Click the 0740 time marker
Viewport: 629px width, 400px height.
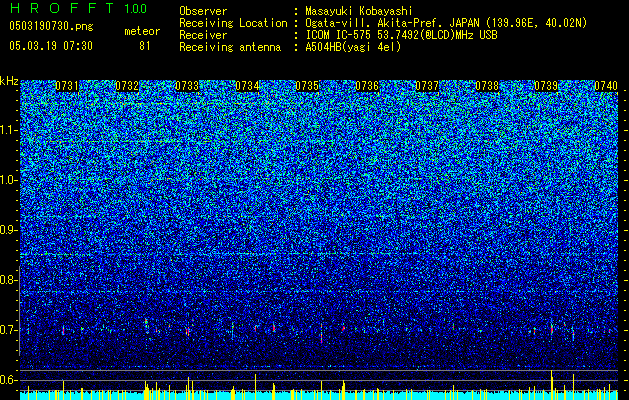click(606, 86)
